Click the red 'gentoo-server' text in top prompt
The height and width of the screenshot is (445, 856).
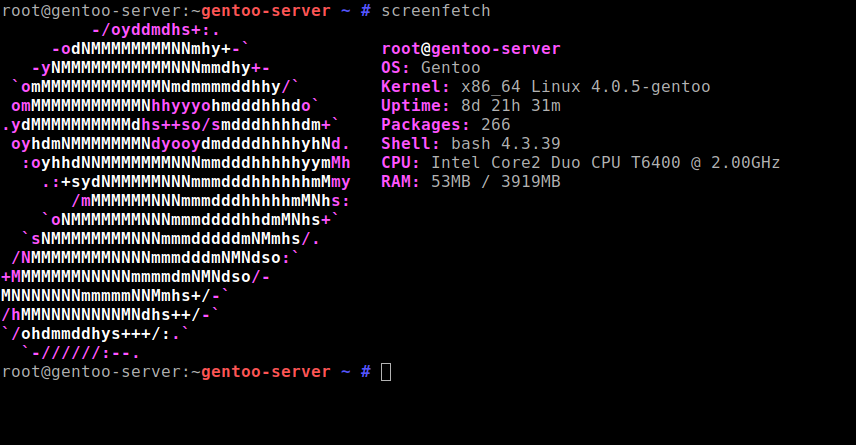(x=266, y=11)
